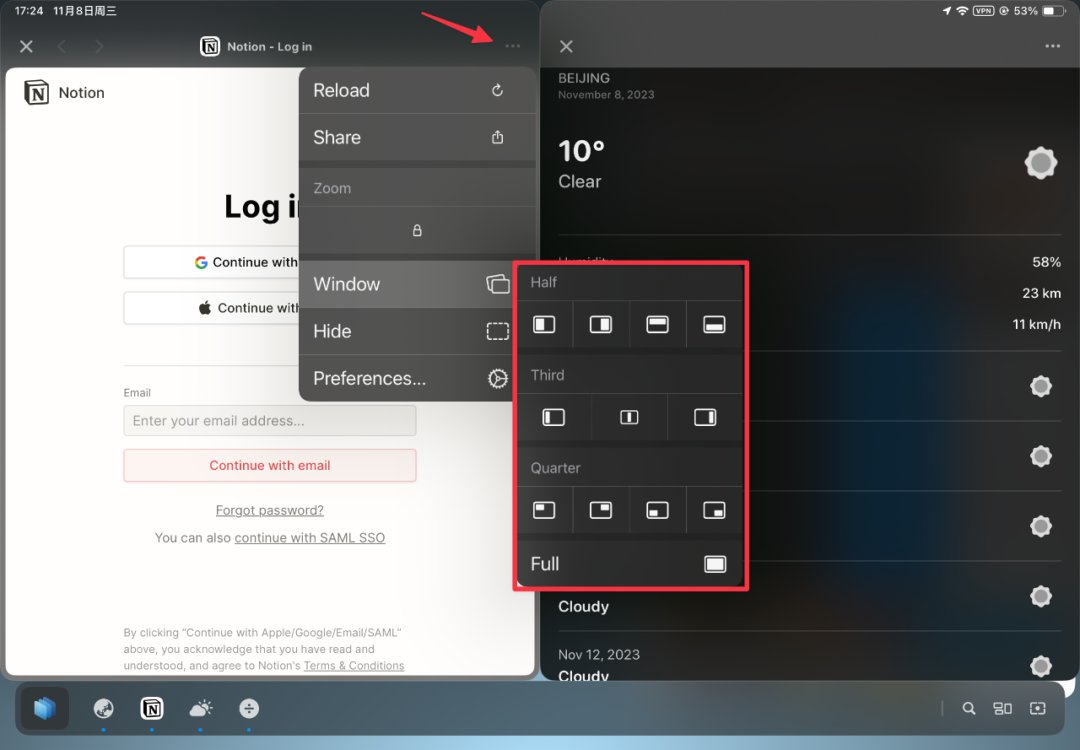The image size is (1080, 750).
Task: Click the battery indicator in status bar
Action: [x=1053, y=11]
